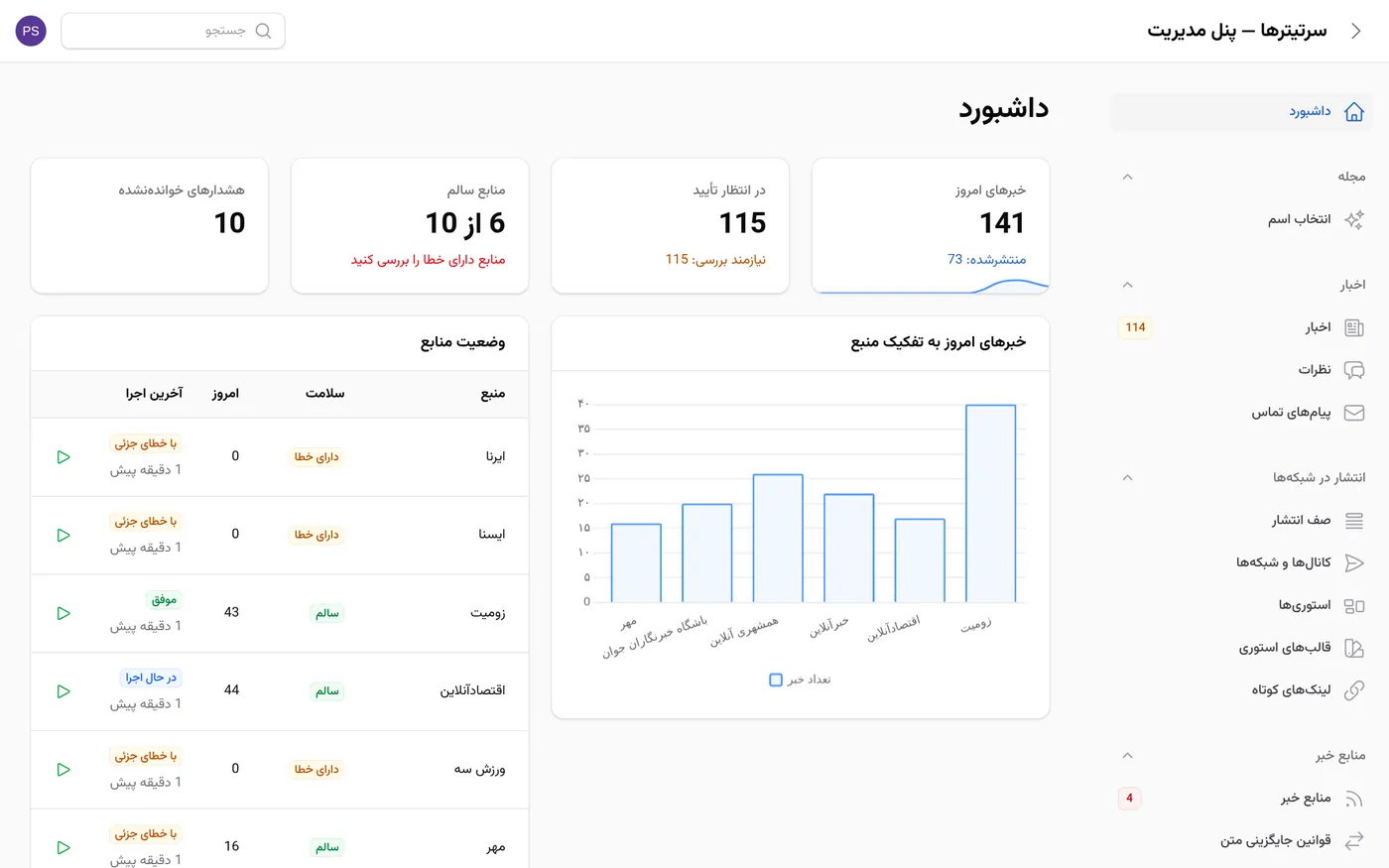The height and width of the screenshot is (868, 1389).
Task: Run the اقتصادآنلاین source play button
Action: (63, 691)
